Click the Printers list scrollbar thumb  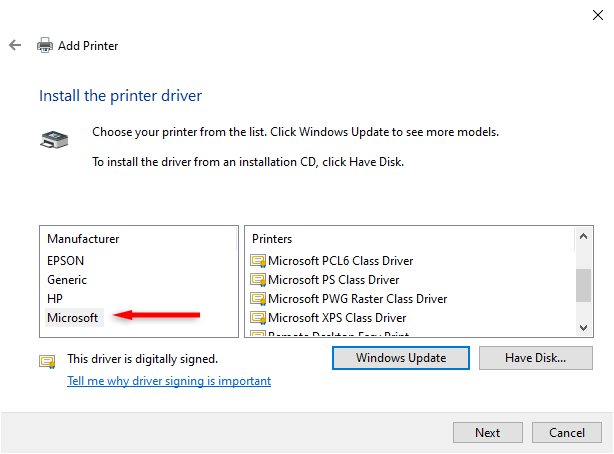pyautogui.click(x=584, y=284)
